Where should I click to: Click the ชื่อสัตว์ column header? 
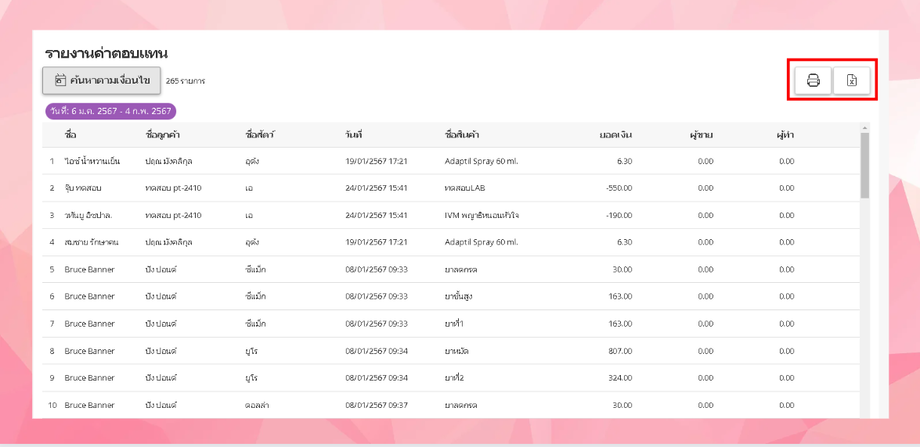pyautogui.click(x=259, y=134)
